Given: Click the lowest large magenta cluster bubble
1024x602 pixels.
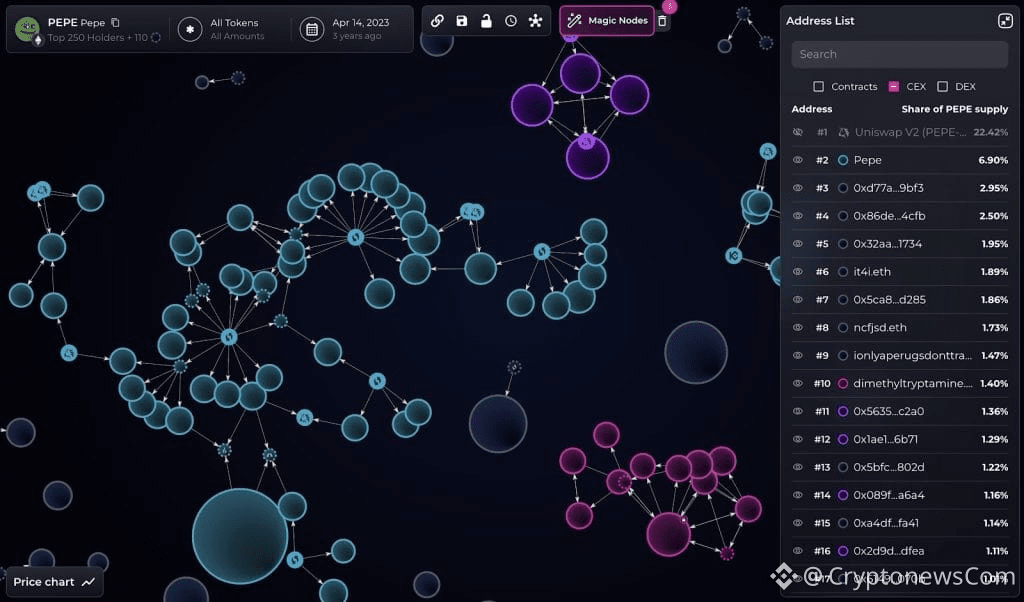Looking at the screenshot, I should click(668, 534).
